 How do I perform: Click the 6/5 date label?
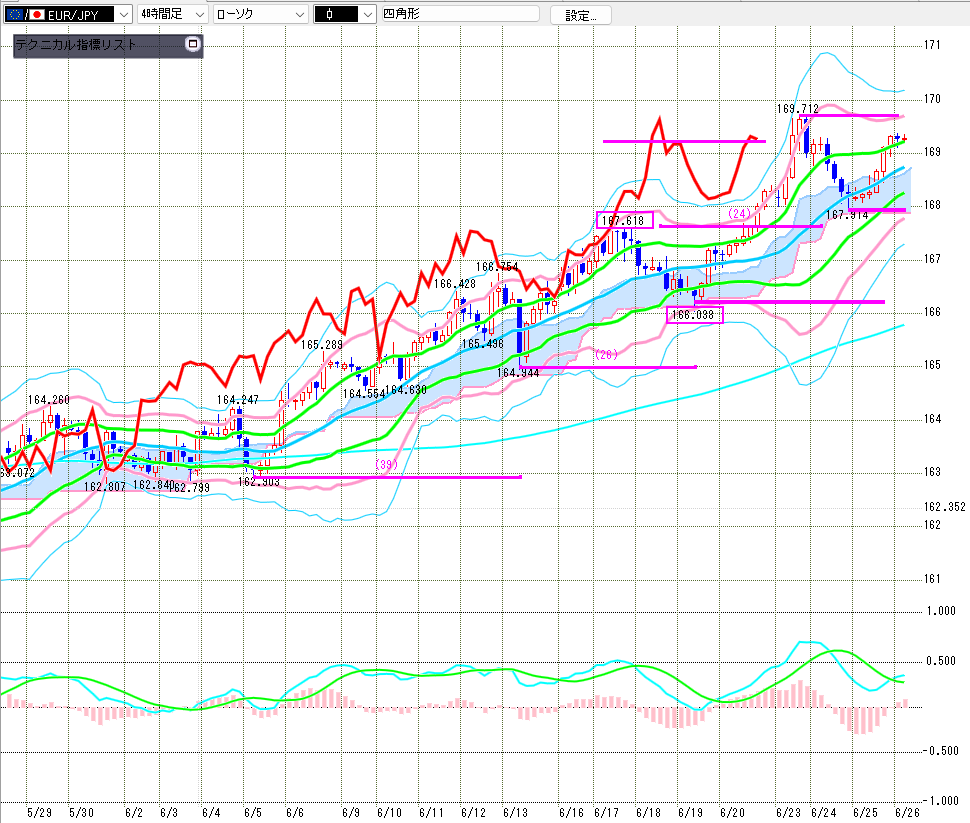pyautogui.click(x=253, y=812)
